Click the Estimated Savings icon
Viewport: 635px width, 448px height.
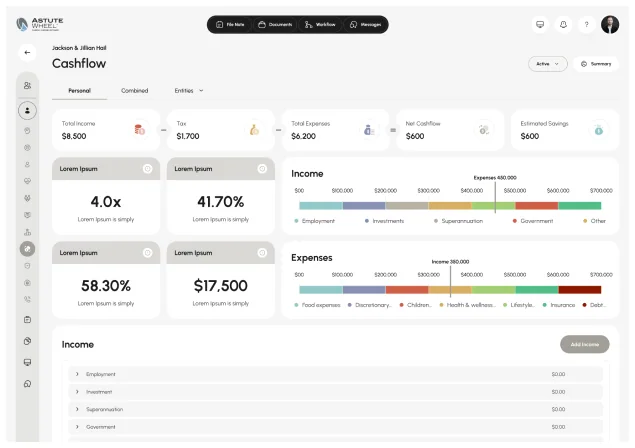(599, 130)
